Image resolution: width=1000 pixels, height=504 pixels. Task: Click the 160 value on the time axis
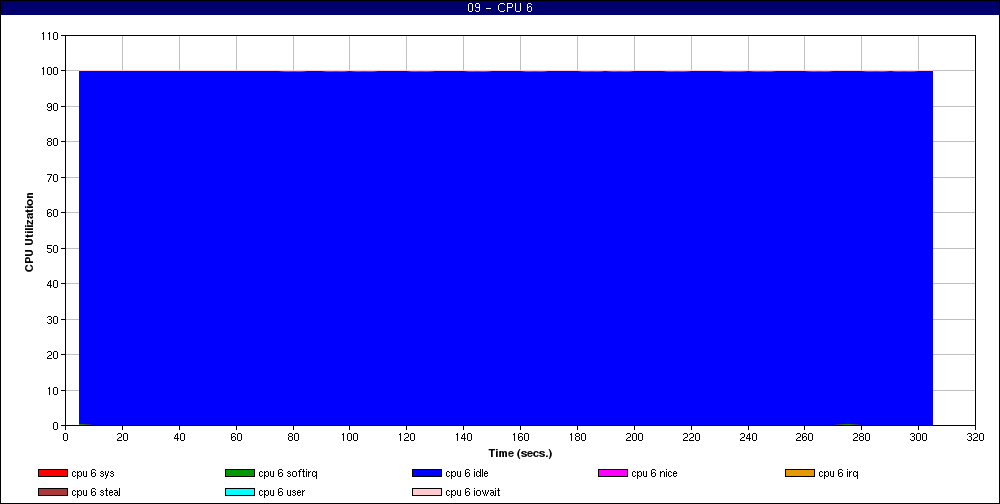coord(520,437)
